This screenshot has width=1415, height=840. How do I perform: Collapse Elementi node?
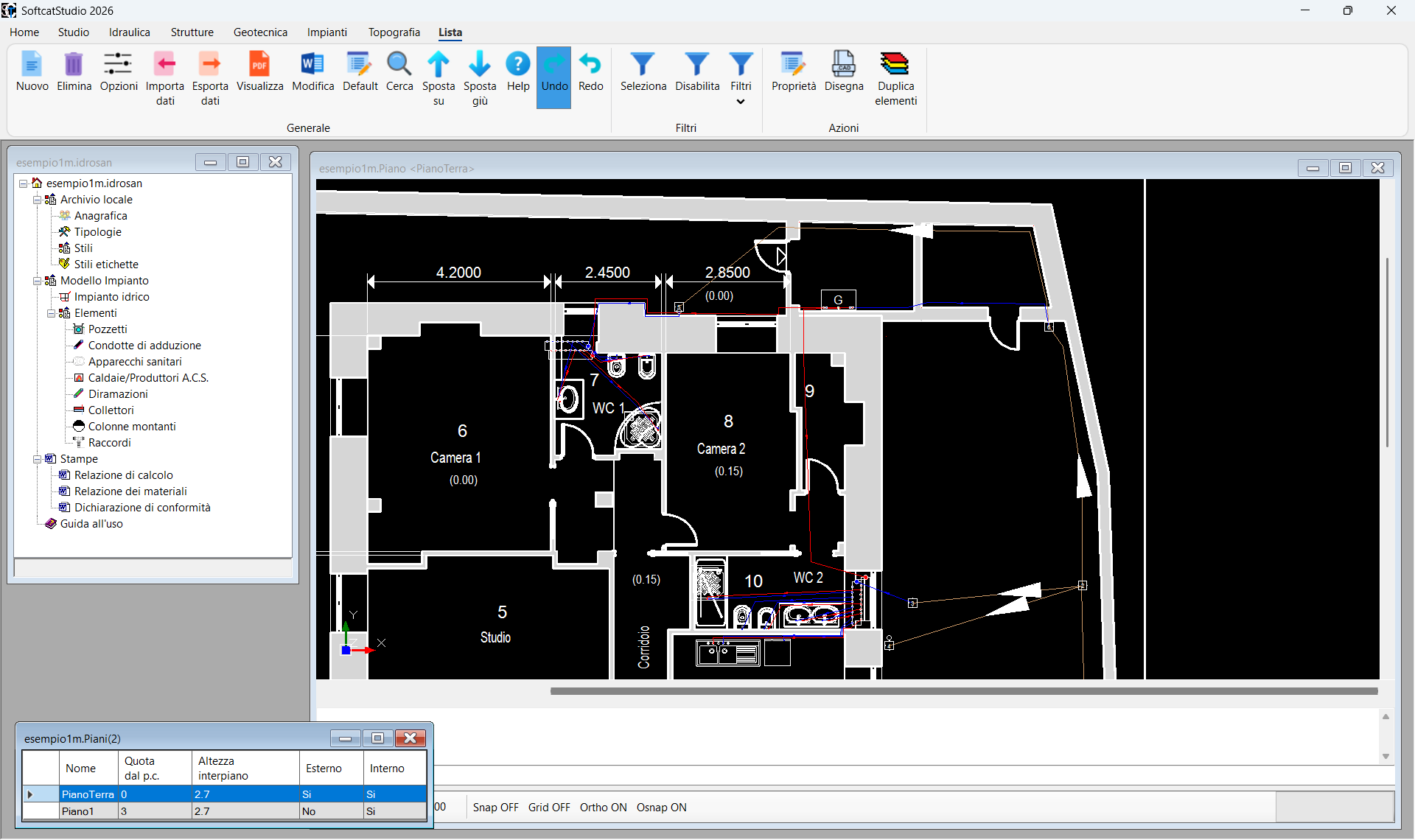tap(51, 313)
